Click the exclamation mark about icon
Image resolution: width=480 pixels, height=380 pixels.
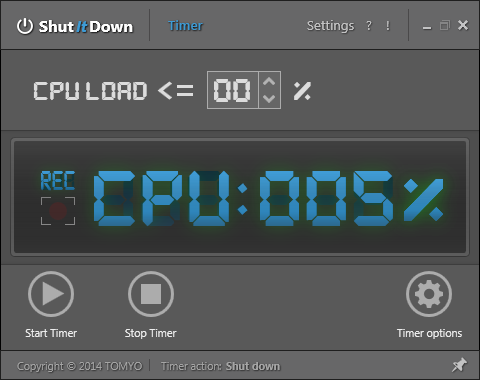click(x=388, y=26)
